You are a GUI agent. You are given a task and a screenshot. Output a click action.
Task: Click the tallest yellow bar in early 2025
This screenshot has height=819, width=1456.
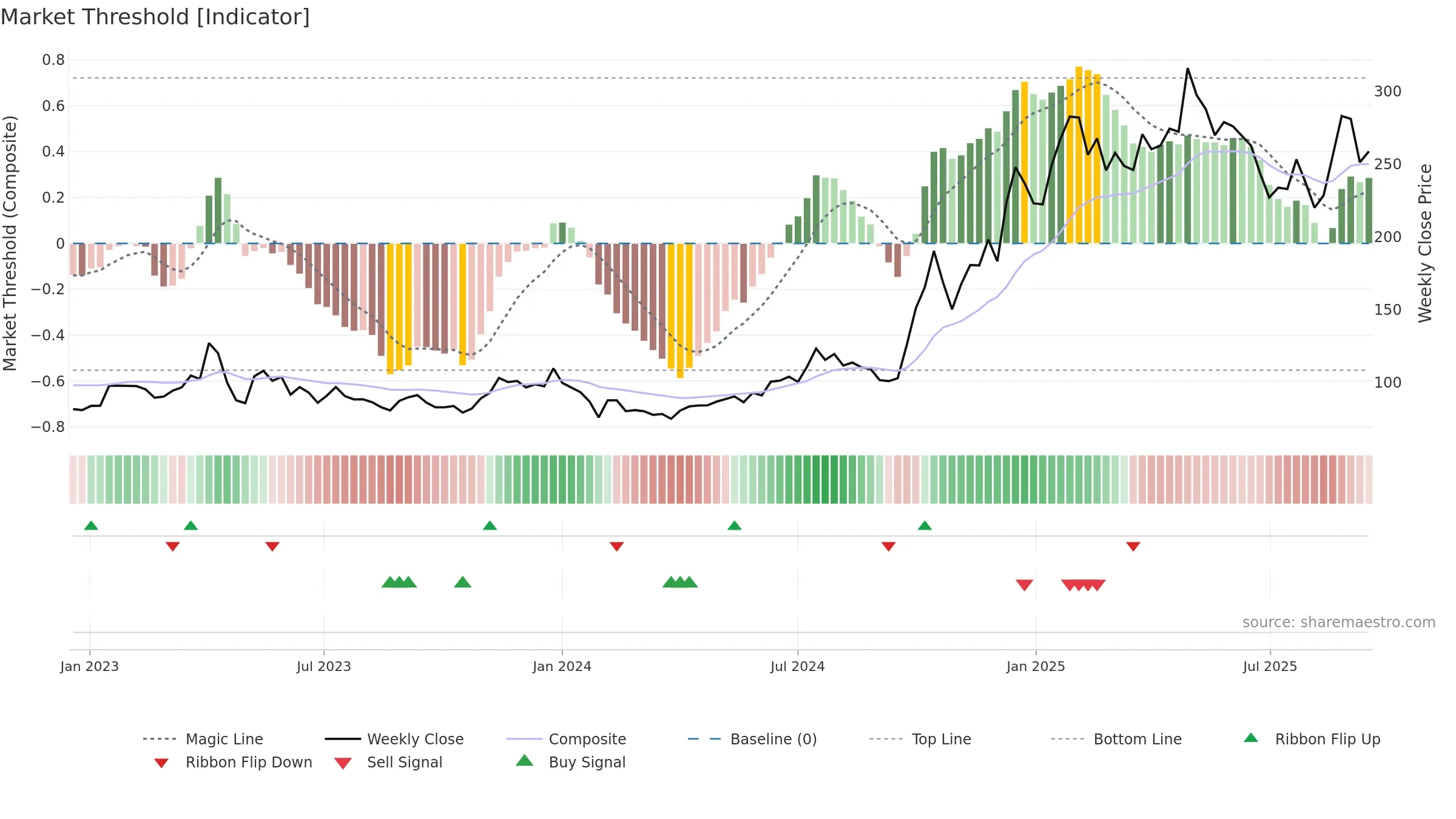[x=1079, y=155]
